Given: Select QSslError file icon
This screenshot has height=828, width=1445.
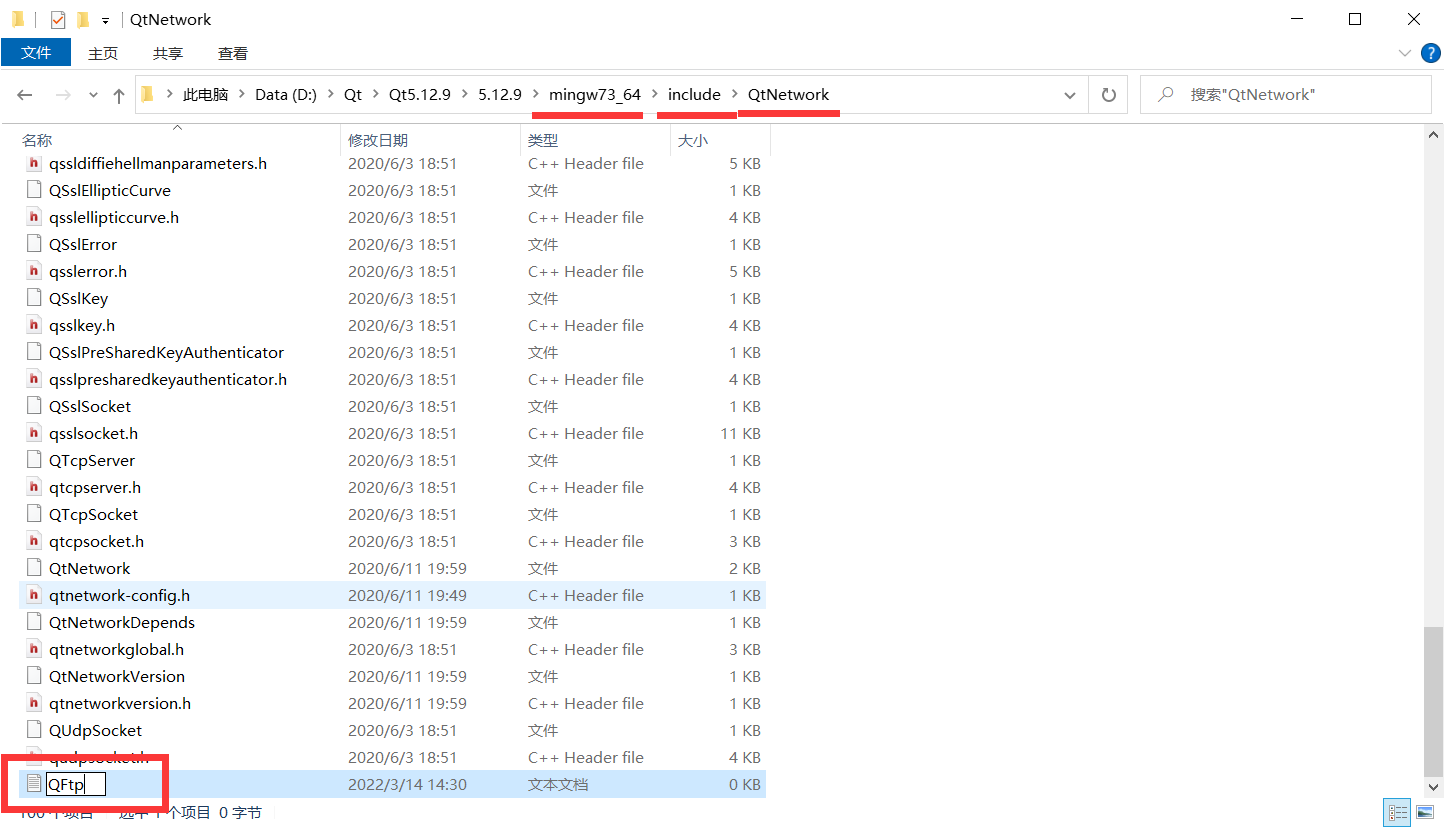Looking at the screenshot, I should point(34,244).
